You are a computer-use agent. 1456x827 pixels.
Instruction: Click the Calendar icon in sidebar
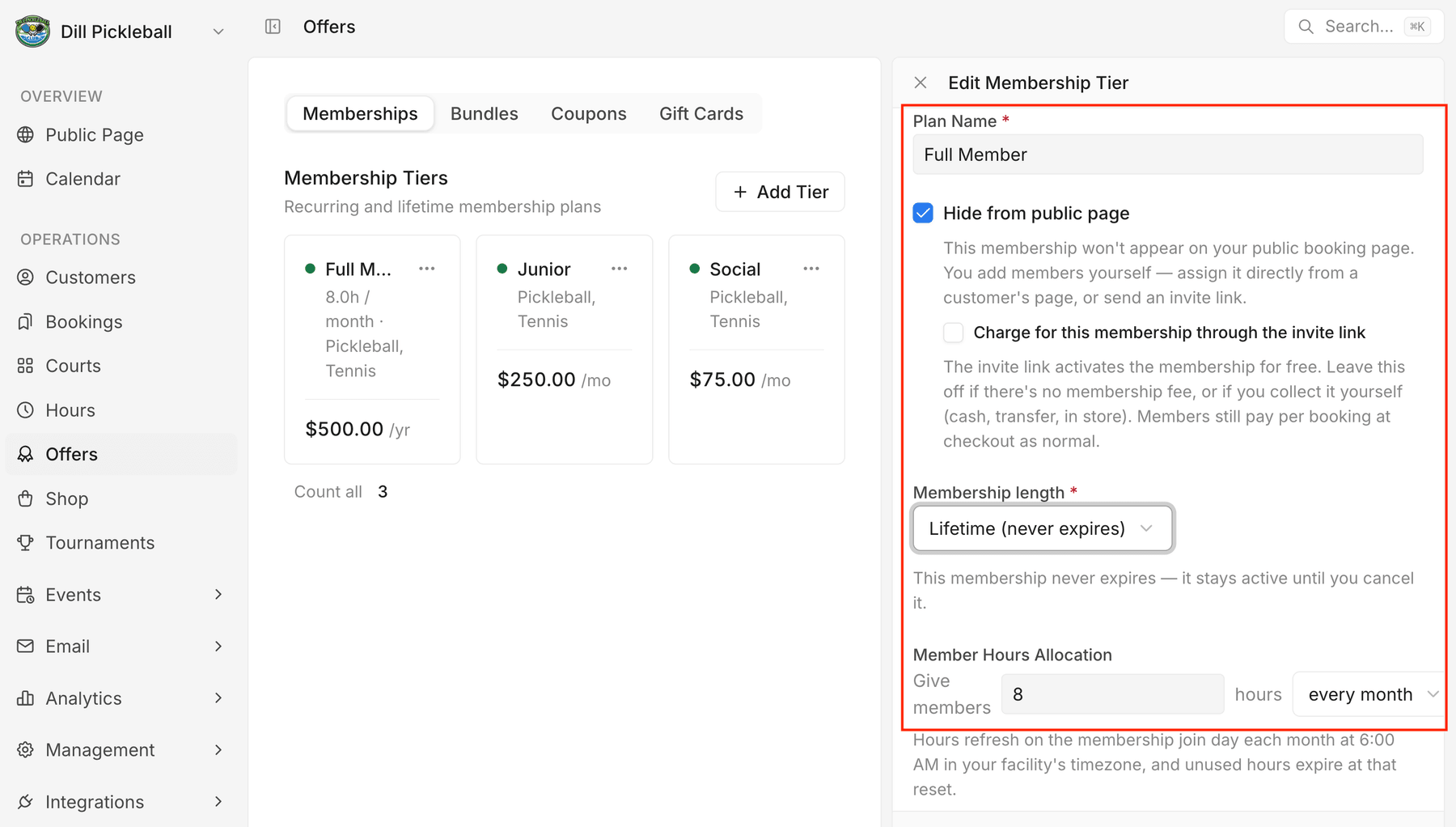pyautogui.click(x=26, y=179)
